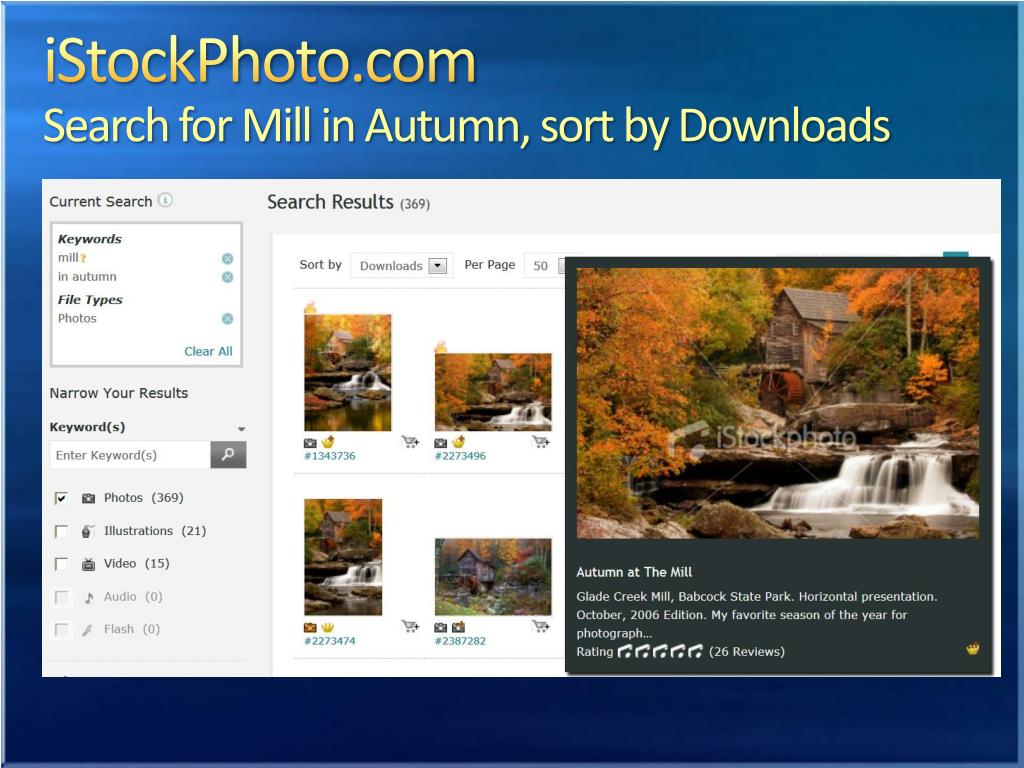Open the thumbnail above #2387282
The image size is (1024, 768).
point(493,577)
